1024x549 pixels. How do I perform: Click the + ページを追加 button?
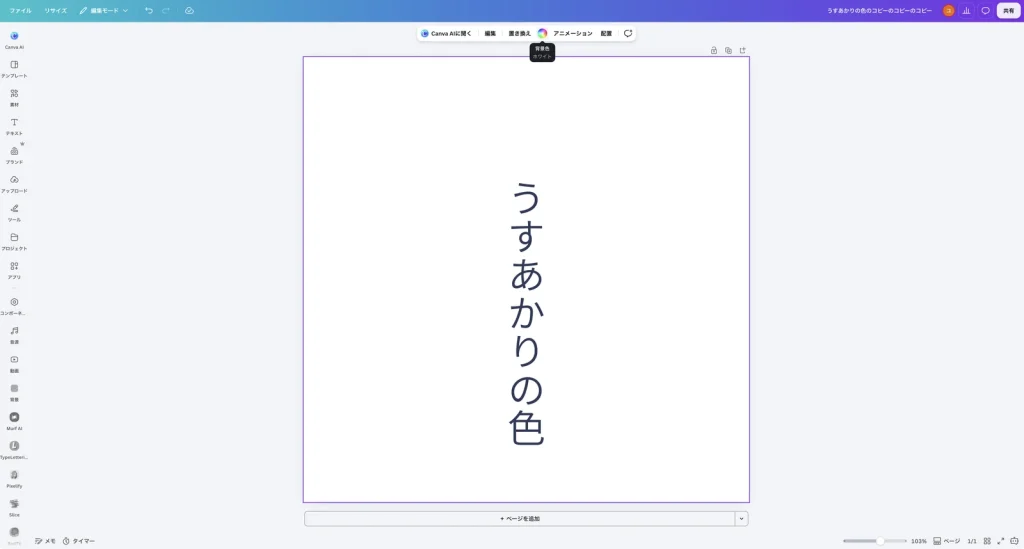click(520, 519)
